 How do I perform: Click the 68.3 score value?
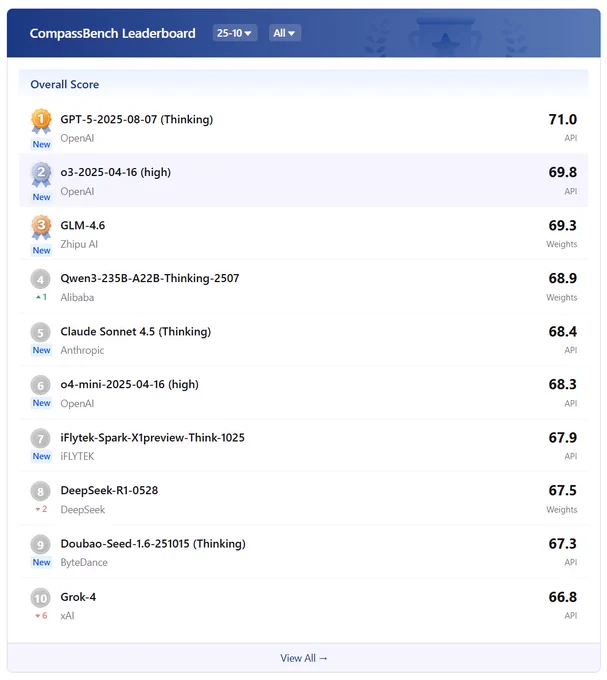562,385
